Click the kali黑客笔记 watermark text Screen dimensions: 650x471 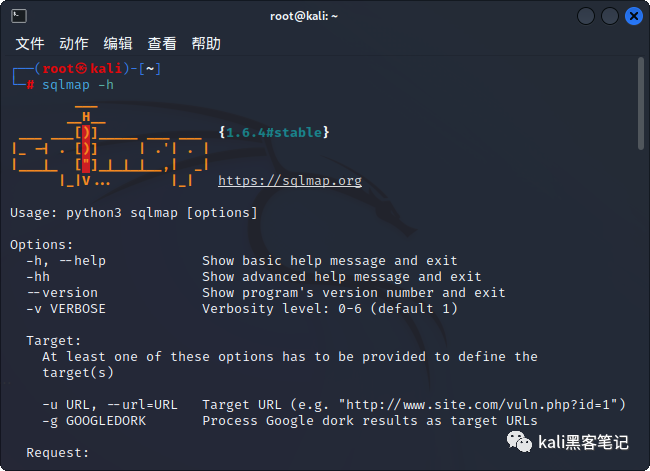tap(583, 442)
